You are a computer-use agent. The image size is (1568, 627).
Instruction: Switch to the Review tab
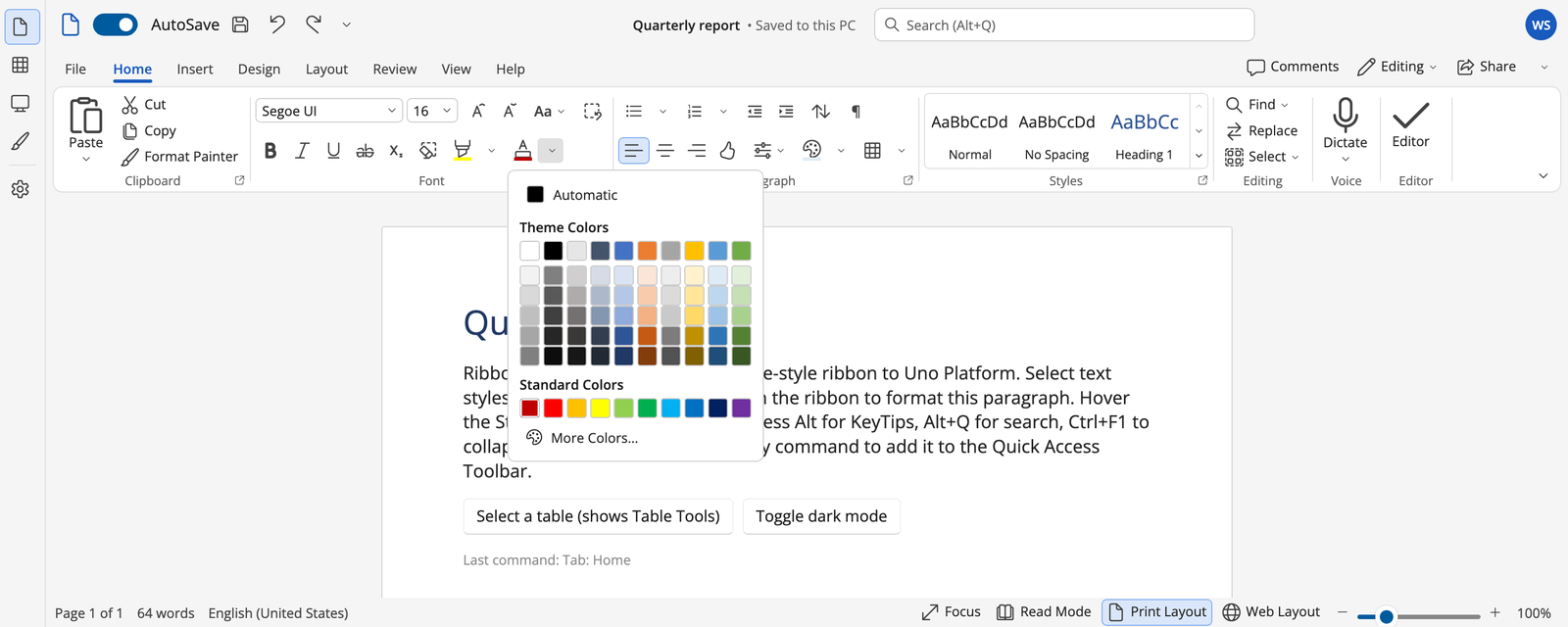[x=395, y=69]
